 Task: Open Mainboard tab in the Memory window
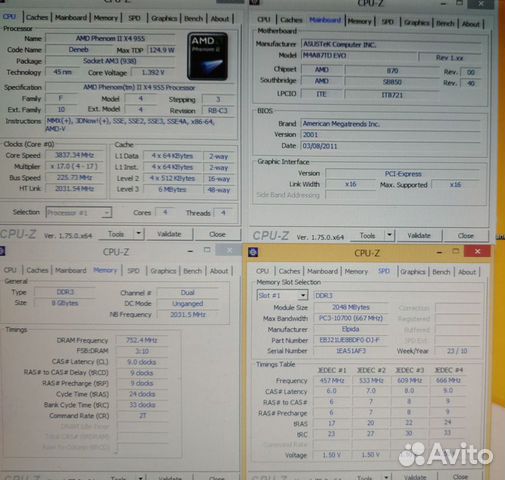71,270
